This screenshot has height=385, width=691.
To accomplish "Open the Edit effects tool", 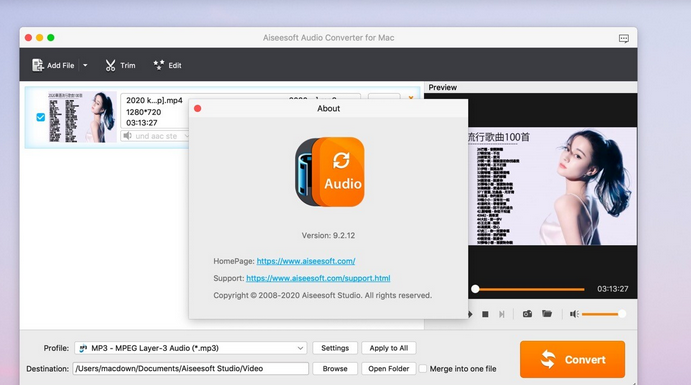I will (167, 65).
